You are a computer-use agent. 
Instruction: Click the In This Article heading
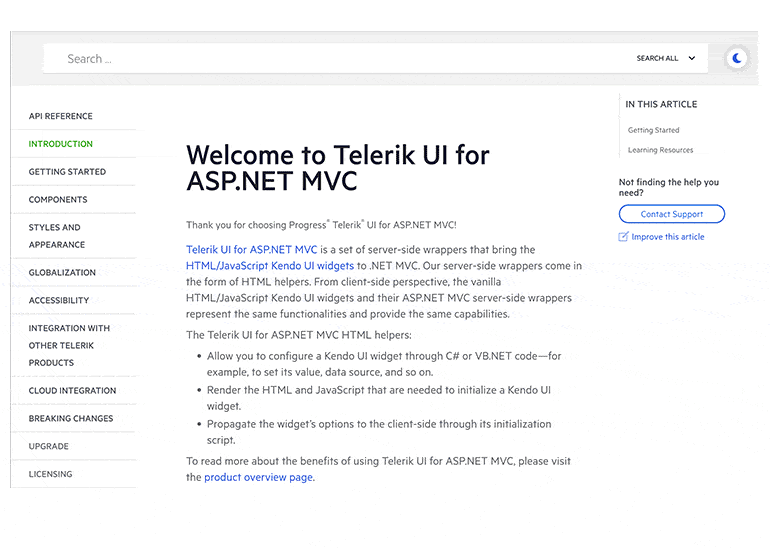(661, 105)
